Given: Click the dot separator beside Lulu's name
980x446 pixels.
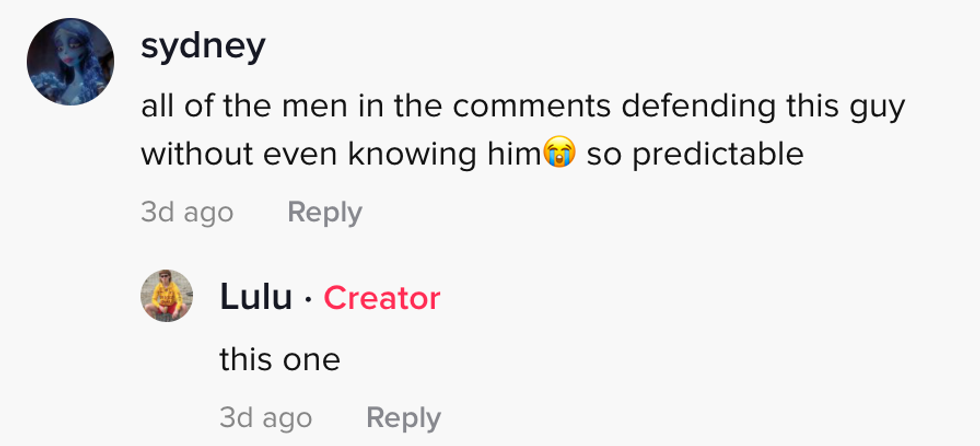Looking at the screenshot, I should (x=309, y=298).
